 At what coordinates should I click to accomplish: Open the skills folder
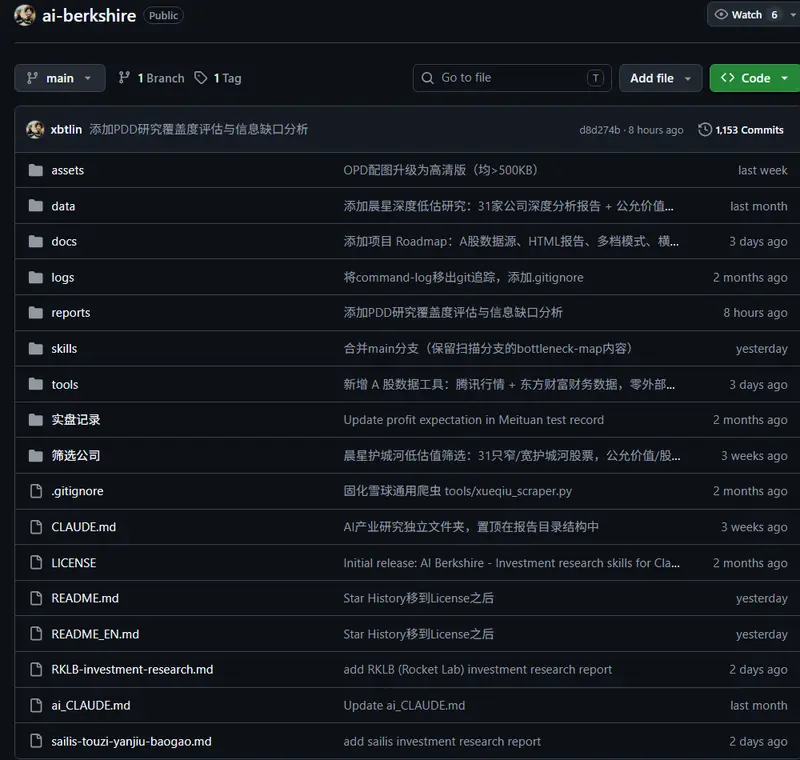click(x=64, y=348)
